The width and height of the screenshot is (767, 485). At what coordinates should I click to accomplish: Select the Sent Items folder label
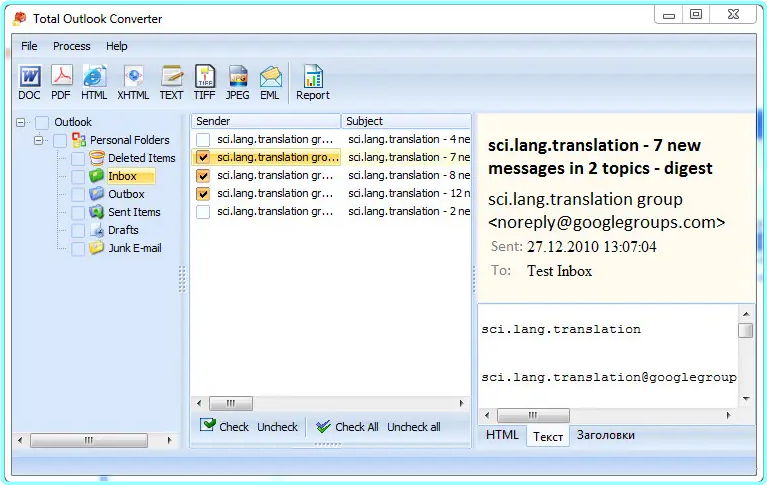point(134,212)
